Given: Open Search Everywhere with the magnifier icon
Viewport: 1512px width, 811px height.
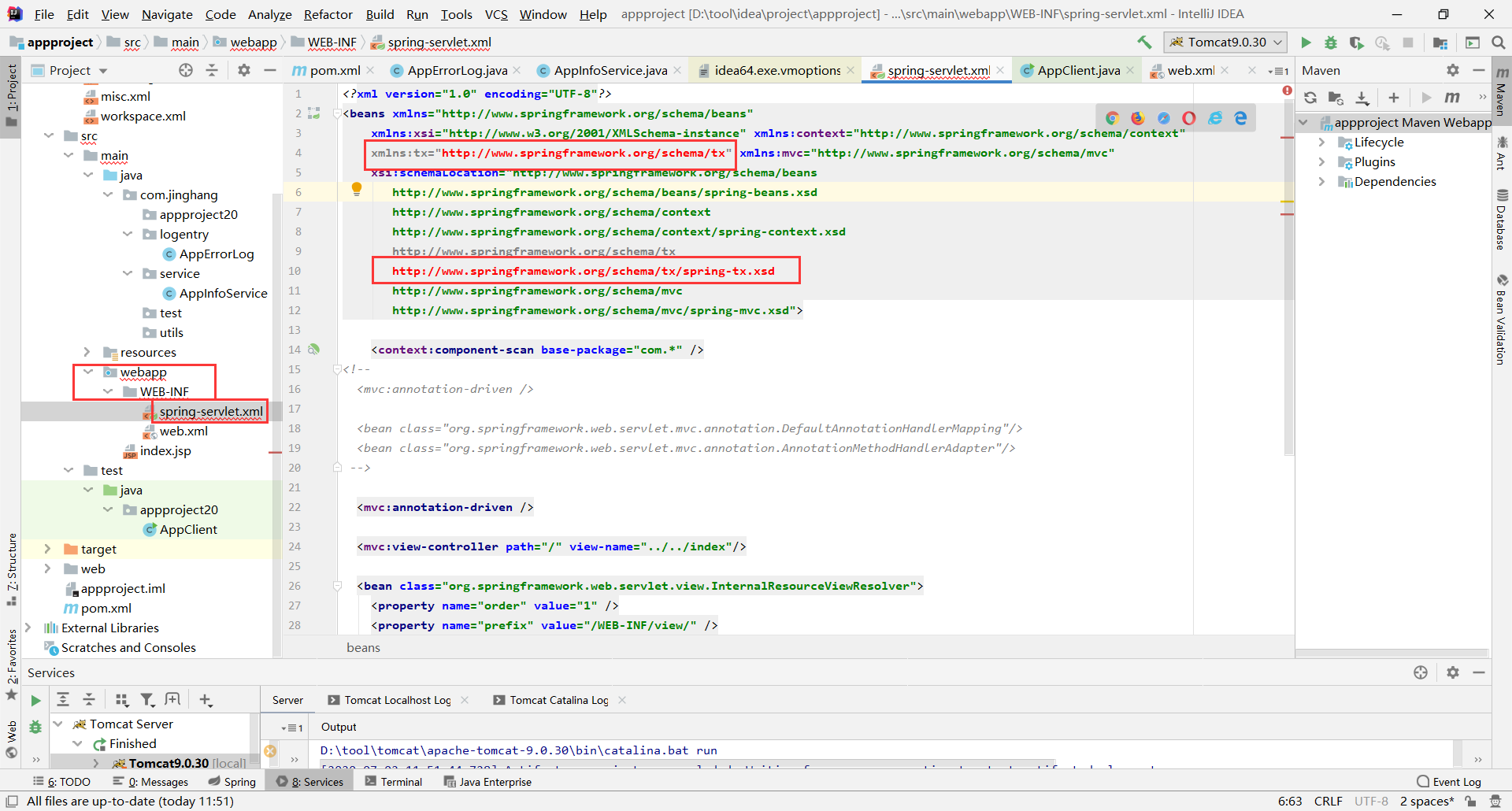Looking at the screenshot, I should pos(1499,43).
